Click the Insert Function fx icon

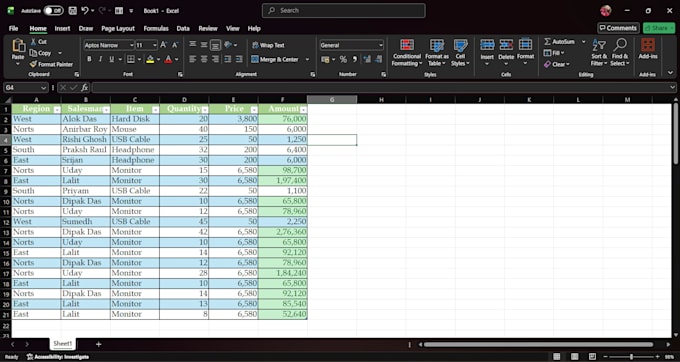click(85, 88)
